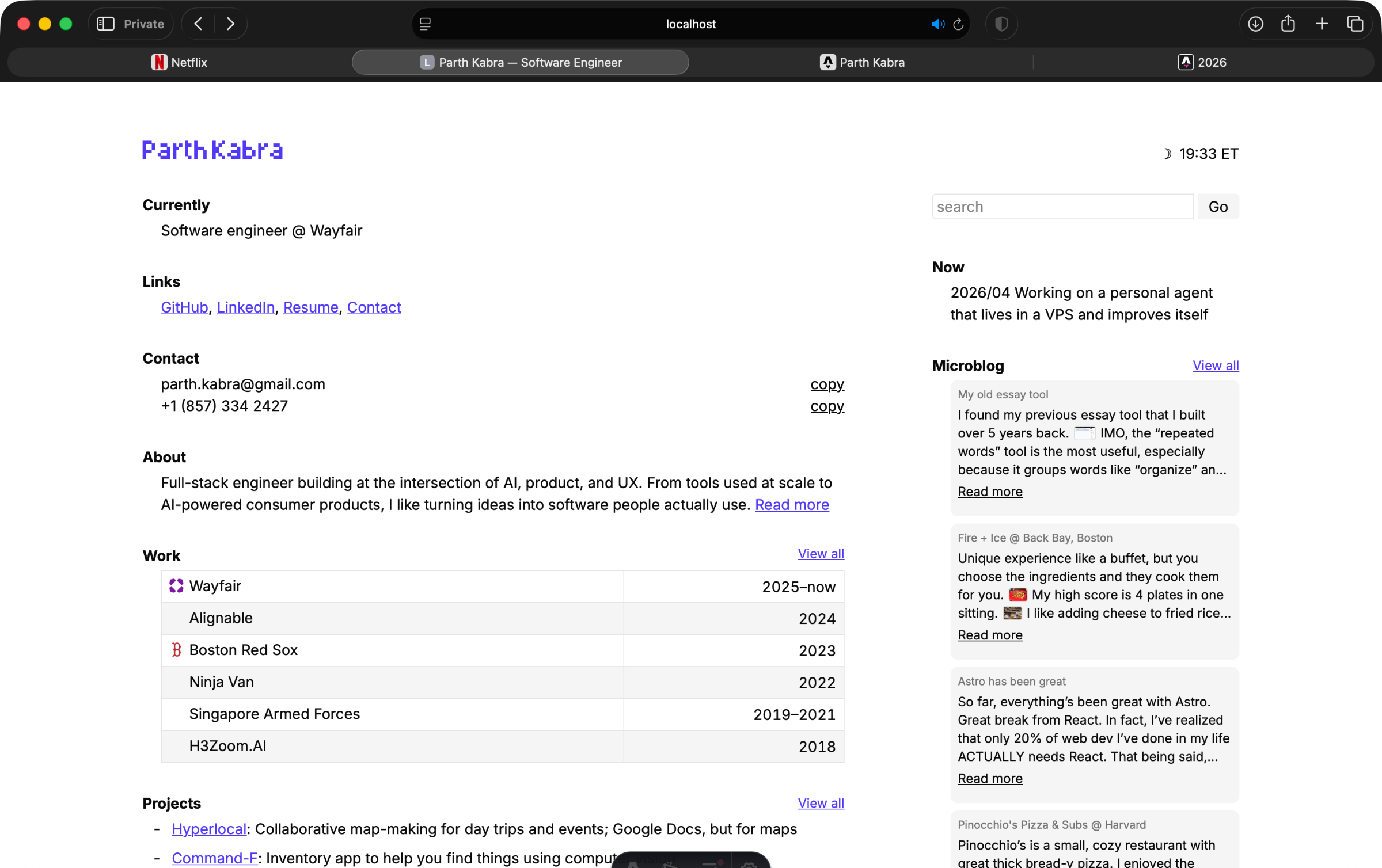Click the Go search button
Screen dimensions: 1382x868
(1218, 207)
